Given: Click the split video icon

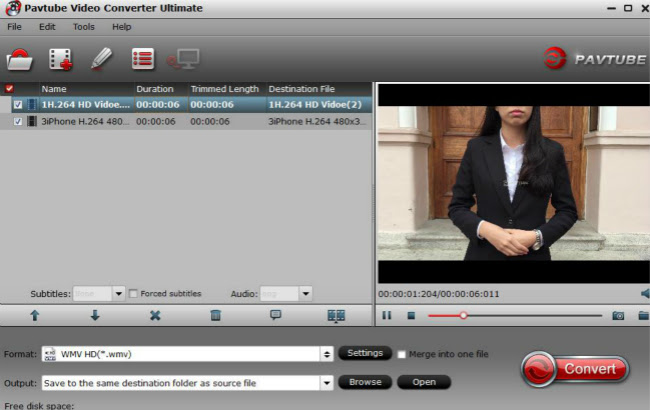Looking at the screenshot, I should pyautogui.click(x=336, y=316).
